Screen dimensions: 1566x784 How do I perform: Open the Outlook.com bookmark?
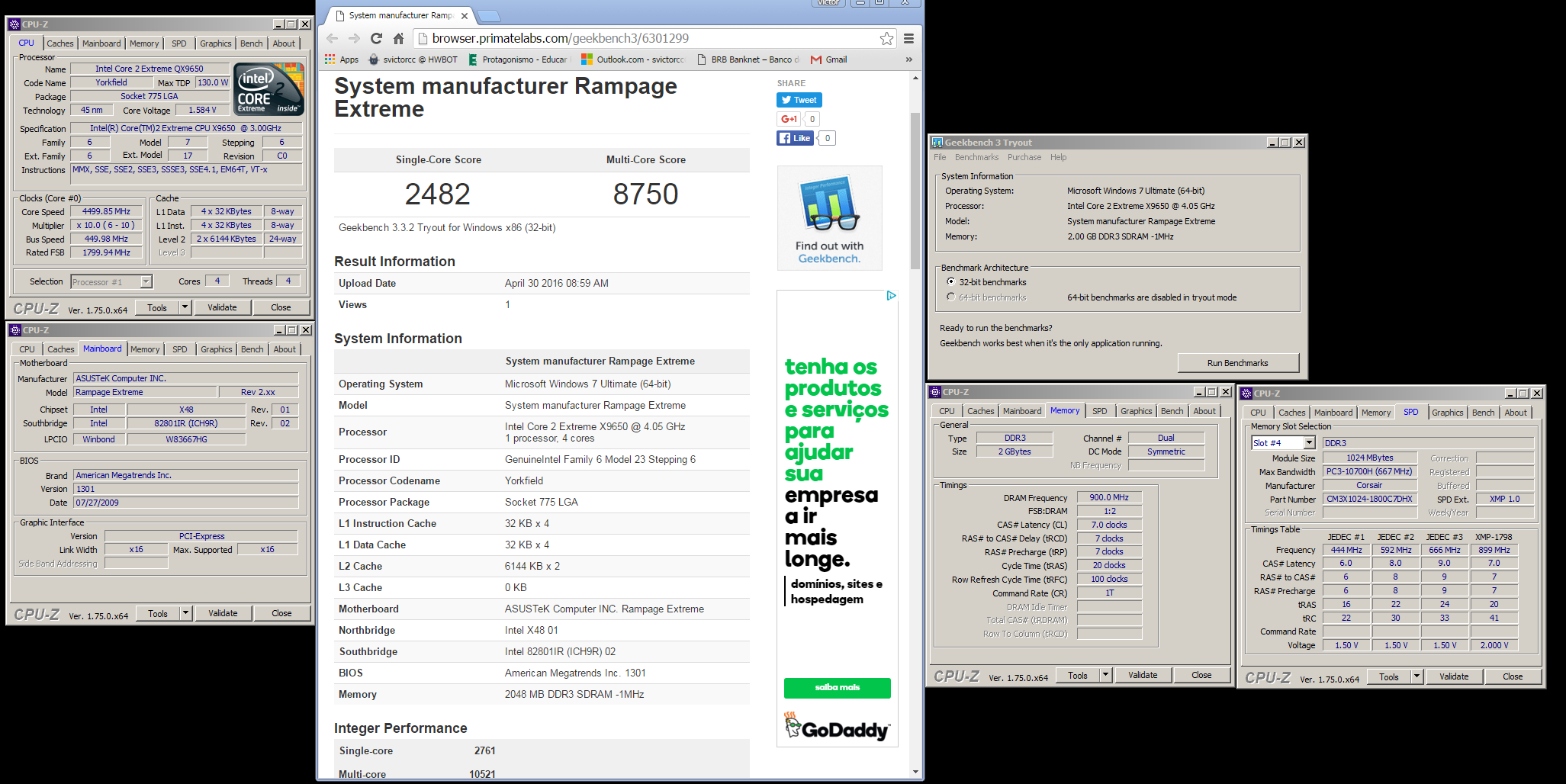pos(633,59)
